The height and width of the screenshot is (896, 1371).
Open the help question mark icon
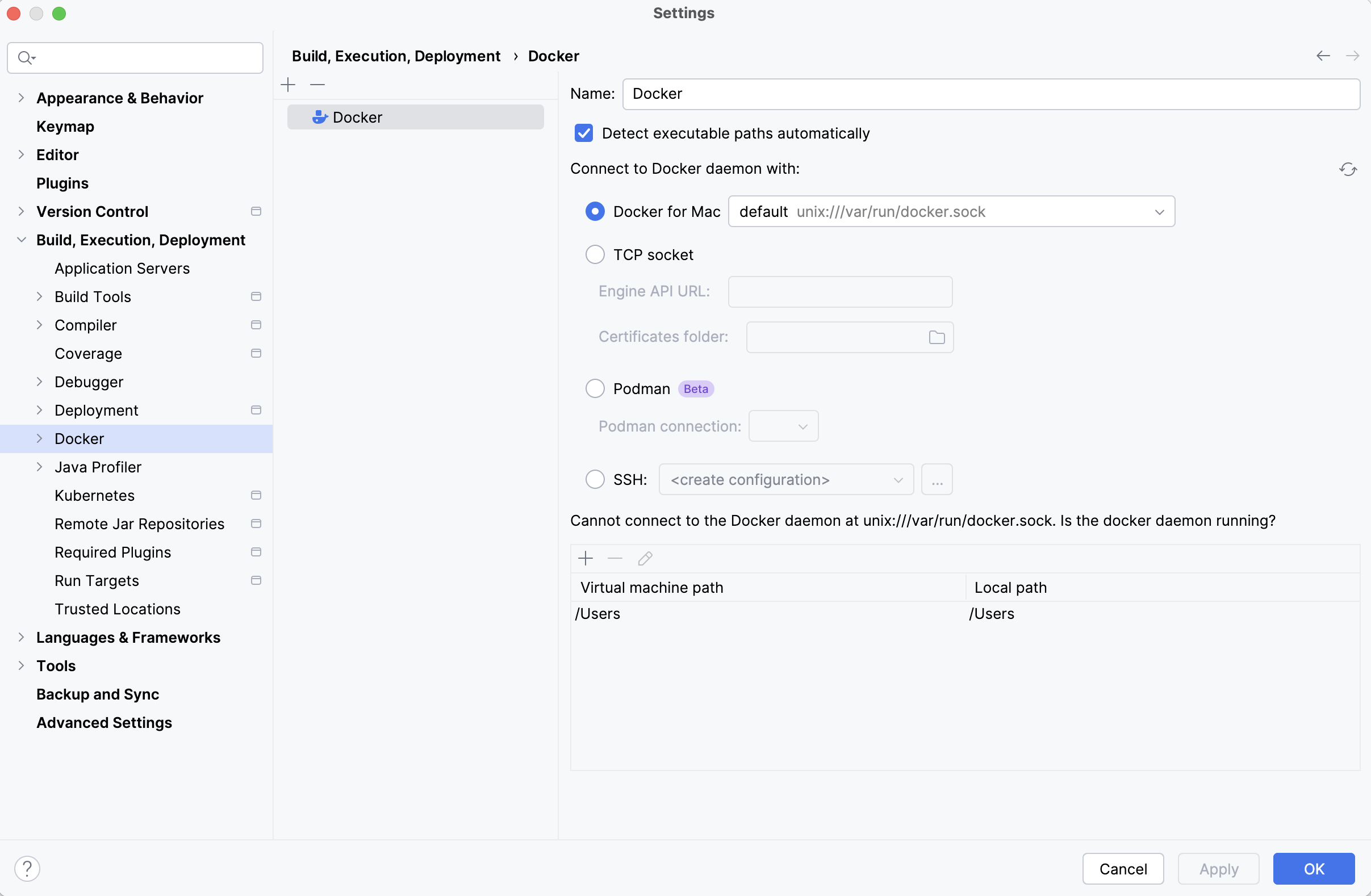(27, 868)
